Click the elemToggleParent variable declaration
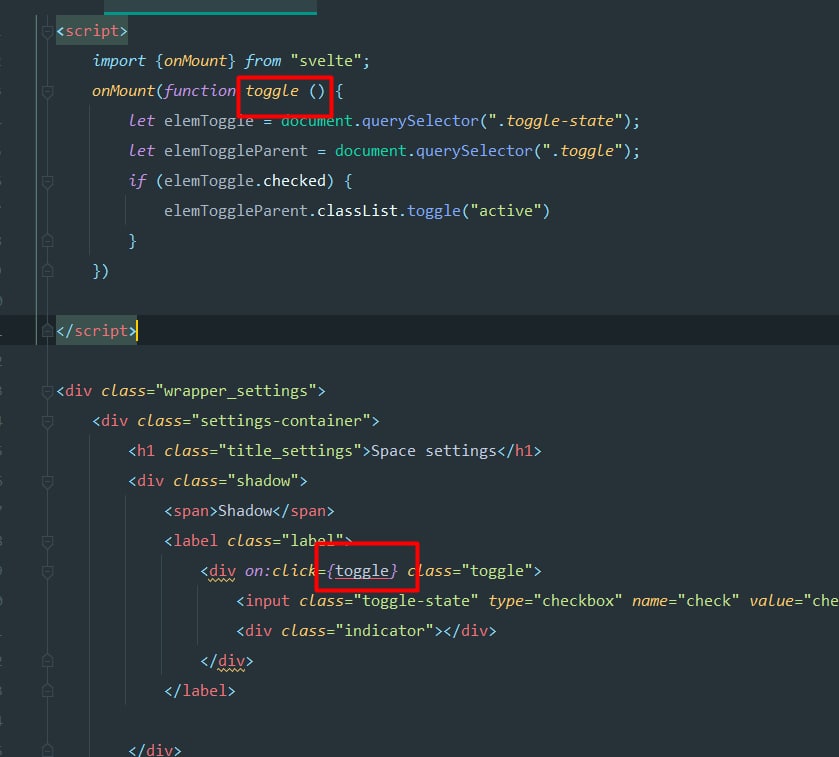This screenshot has height=757, width=839. [x=235, y=151]
